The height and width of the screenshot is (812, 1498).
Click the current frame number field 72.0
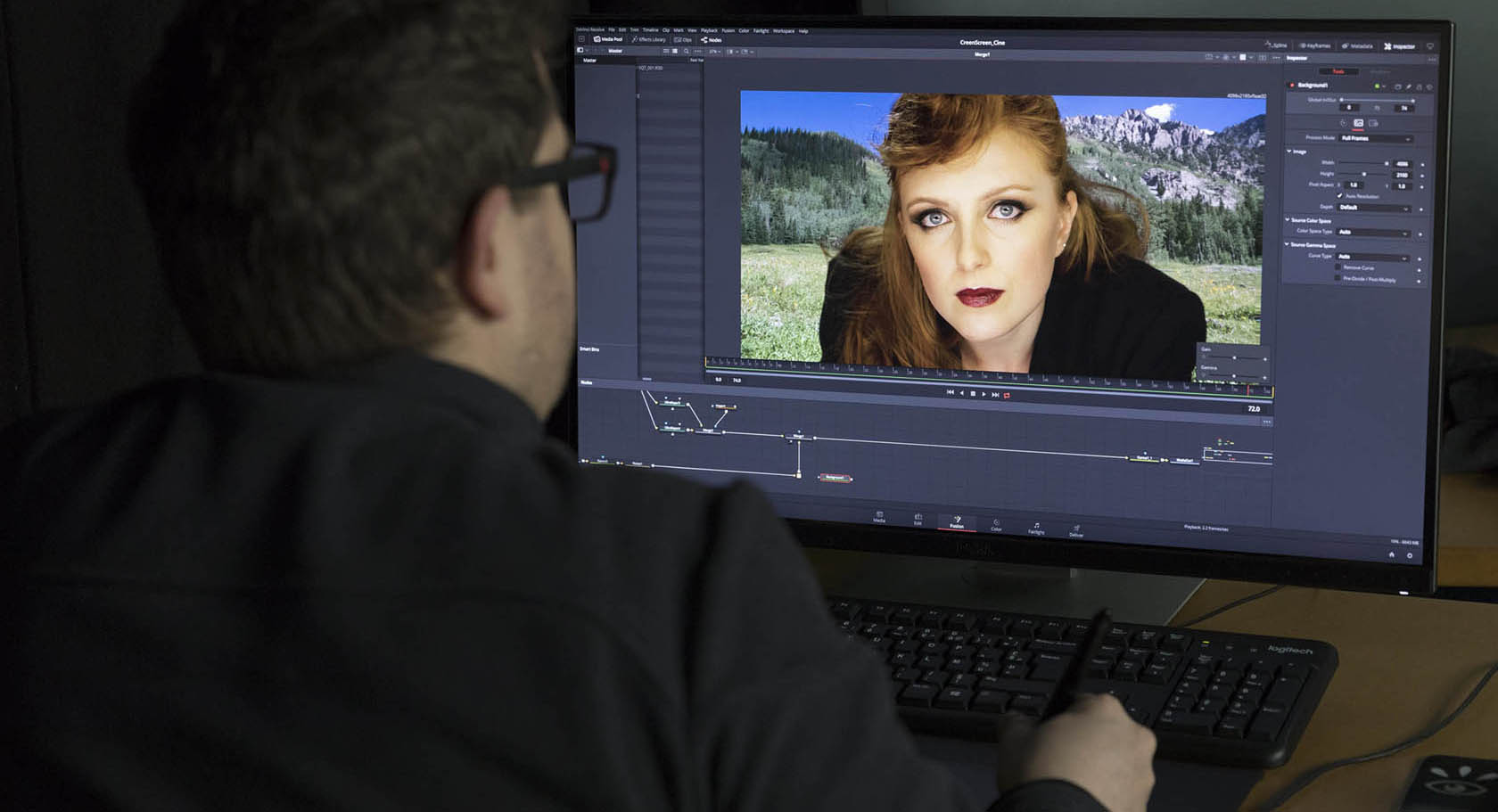(x=1254, y=408)
